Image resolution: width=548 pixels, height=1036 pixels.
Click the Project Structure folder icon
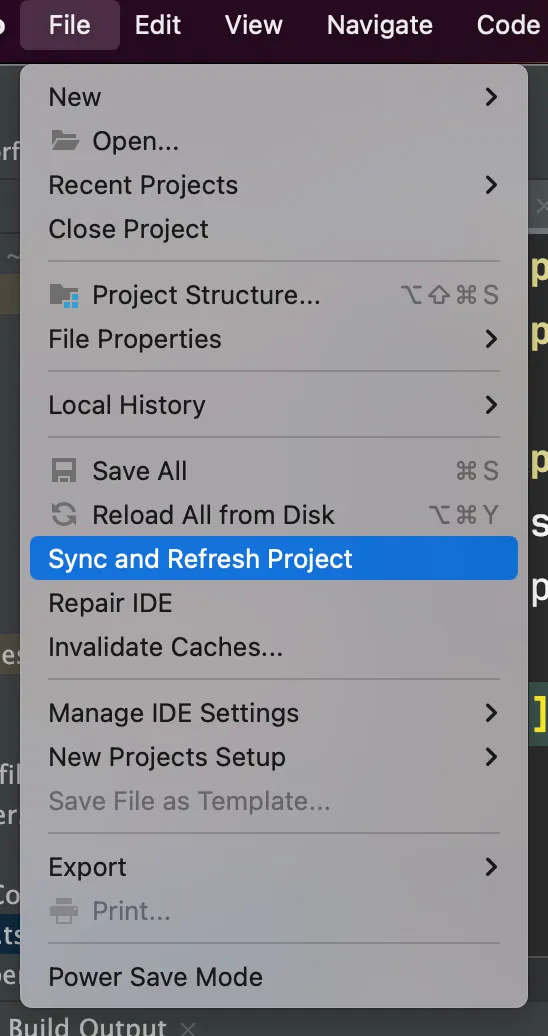point(65,295)
